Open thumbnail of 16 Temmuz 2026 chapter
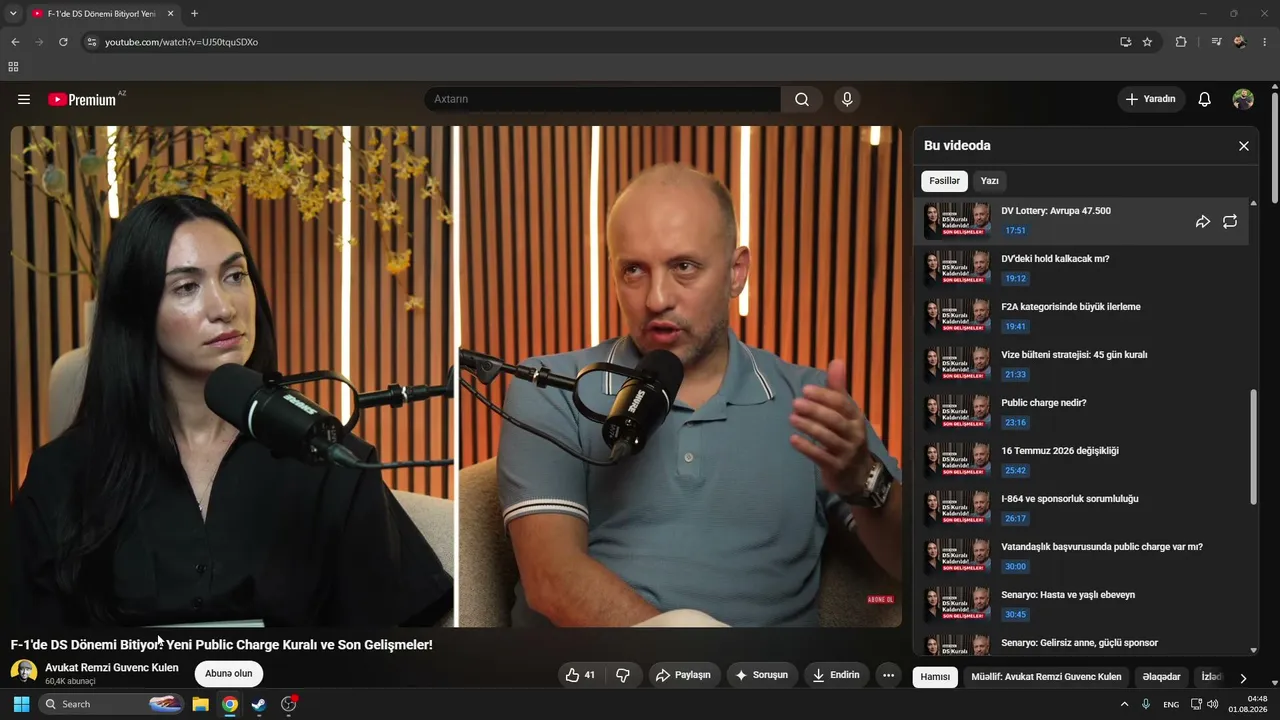 tap(957, 461)
